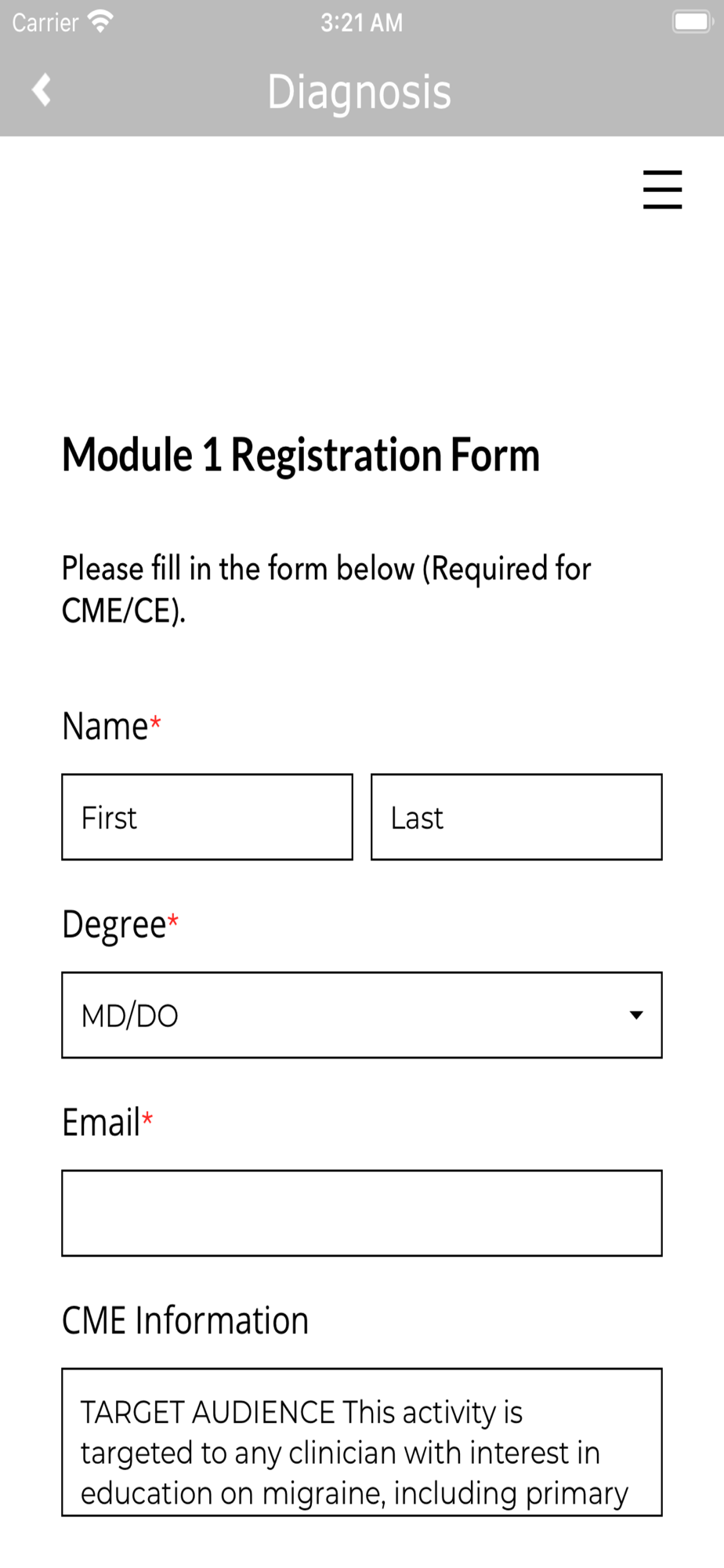The height and width of the screenshot is (1568, 724).
Task: Tap the 3:21 AM clock in status bar
Action: pyautogui.click(x=362, y=23)
